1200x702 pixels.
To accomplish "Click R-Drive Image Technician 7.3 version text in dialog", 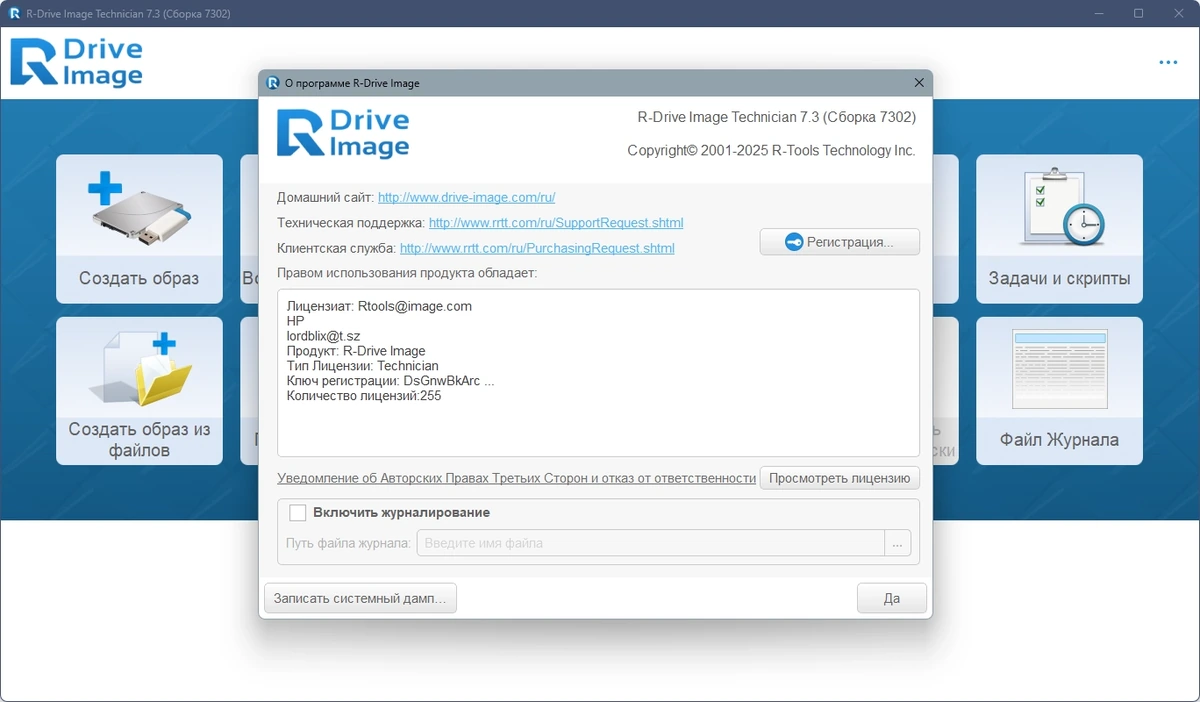I will tap(776, 117).
